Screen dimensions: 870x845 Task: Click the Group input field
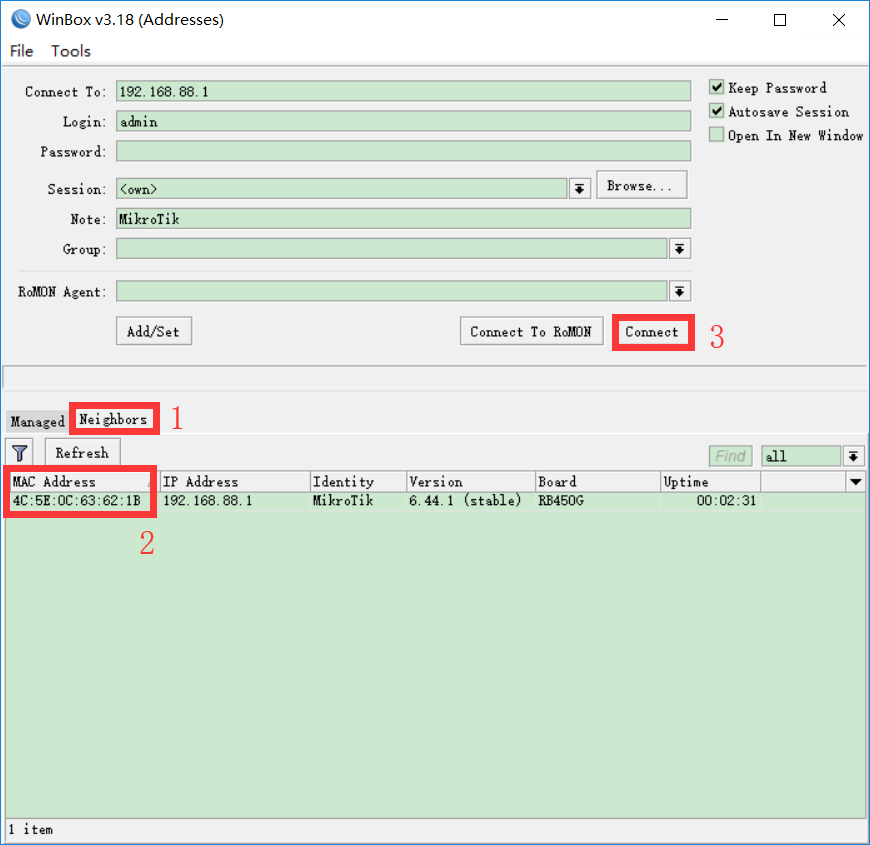point(392,249)
